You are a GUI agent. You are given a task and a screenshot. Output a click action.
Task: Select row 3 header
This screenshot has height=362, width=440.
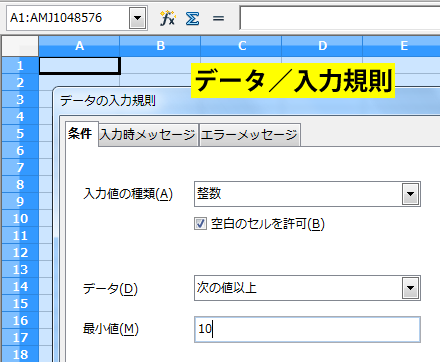click(x=20, y=100)
